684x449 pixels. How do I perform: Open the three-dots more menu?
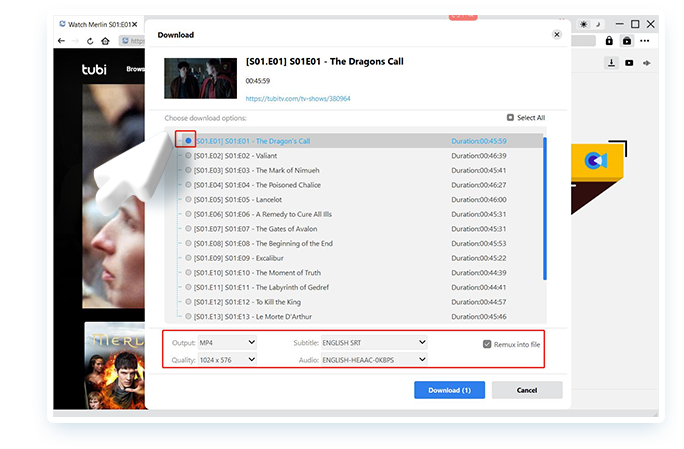click(x=645, y=41)
